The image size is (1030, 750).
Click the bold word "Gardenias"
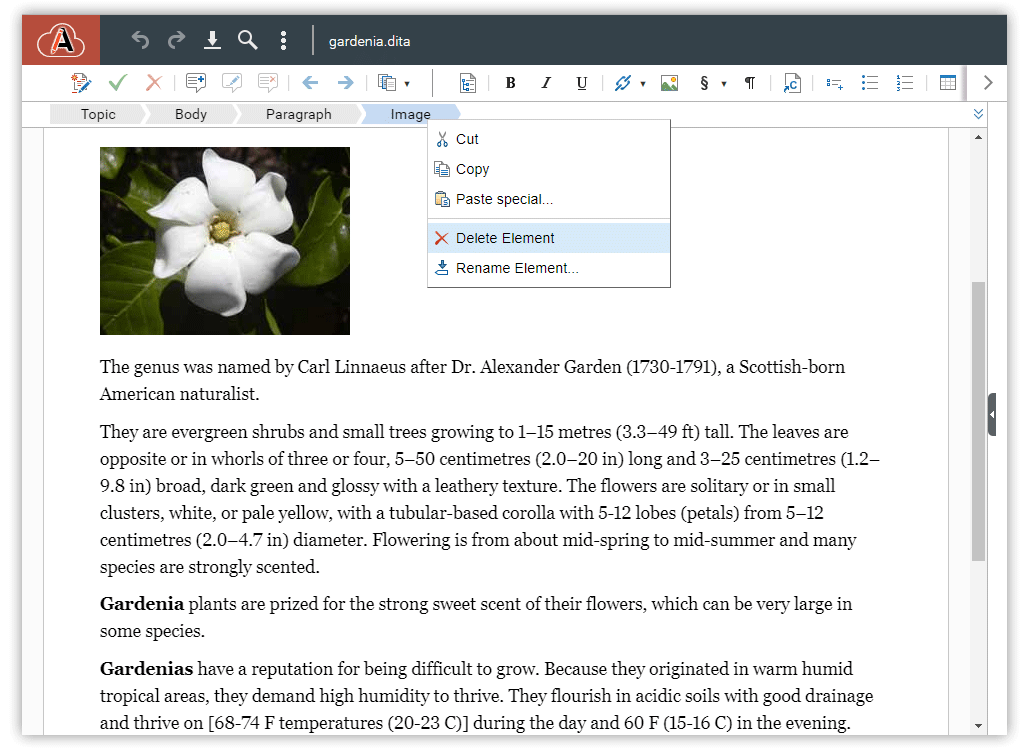146,669
